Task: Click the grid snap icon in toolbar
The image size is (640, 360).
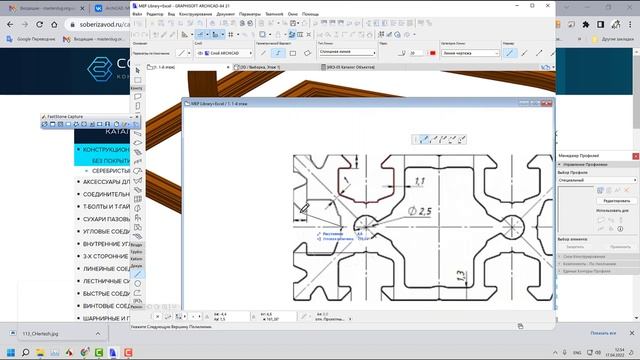Action: [x=231, y=35]
